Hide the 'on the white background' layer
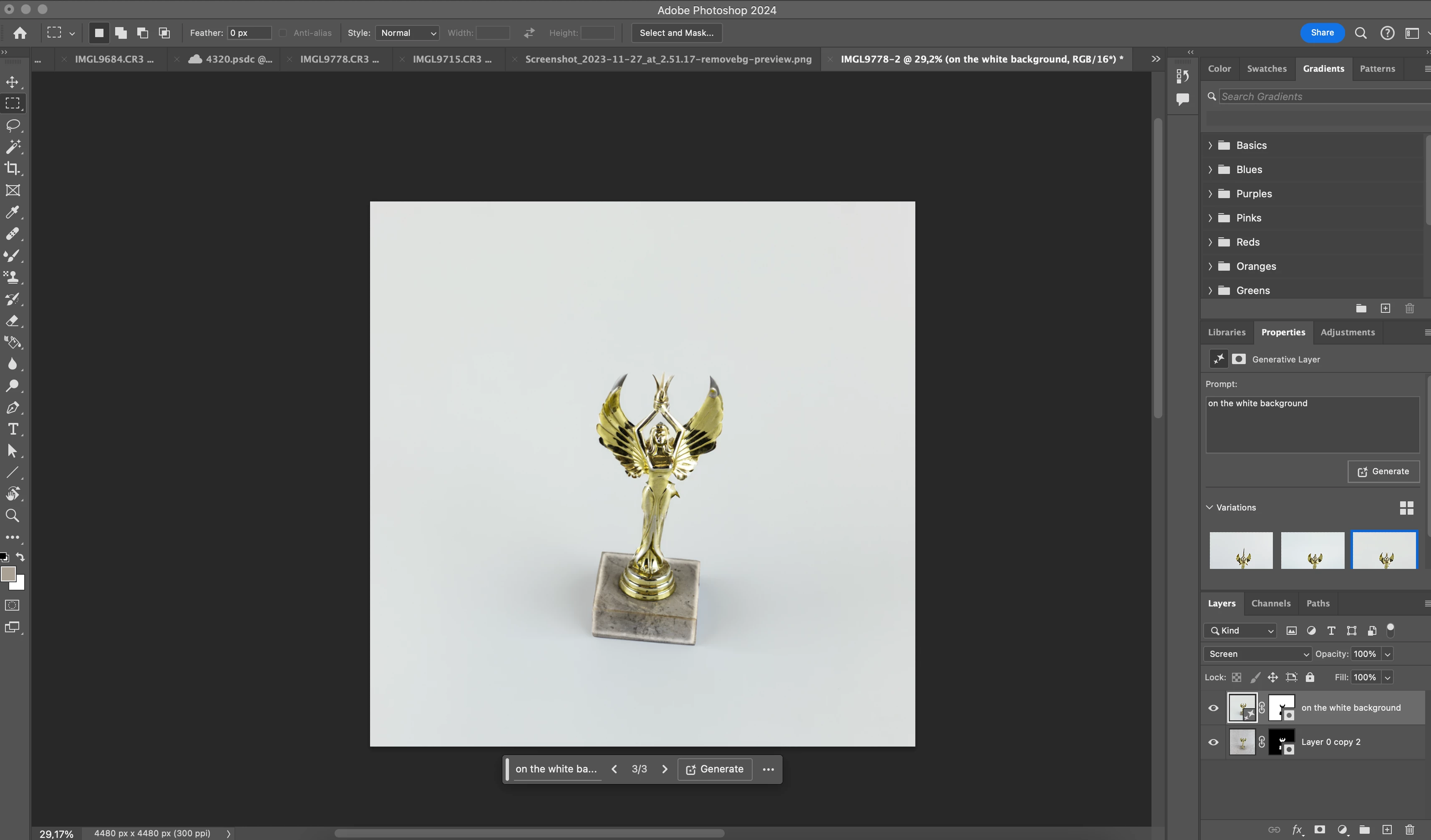This screenshot has height=840, width=1431. tap(1214, 708)
